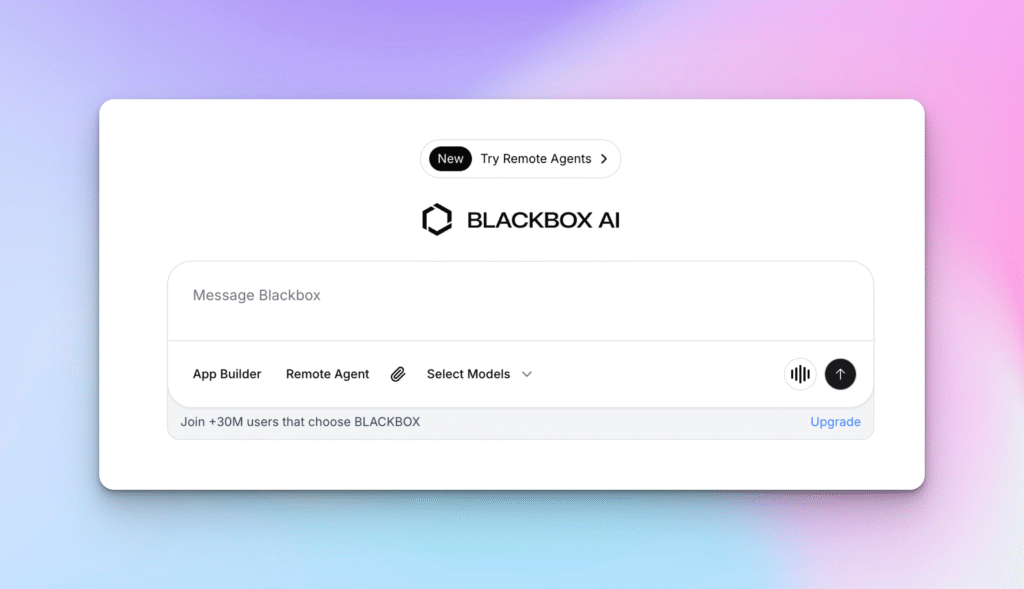Enable the Remote Agent mode

327,374
